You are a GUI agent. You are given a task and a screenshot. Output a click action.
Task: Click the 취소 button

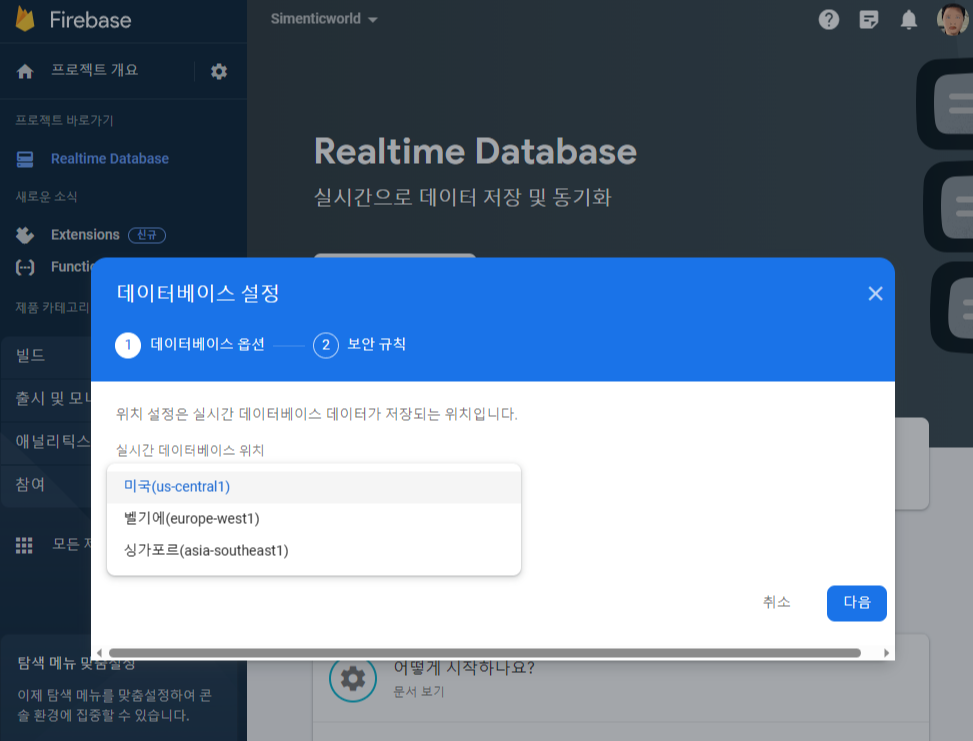coord(776,603)
